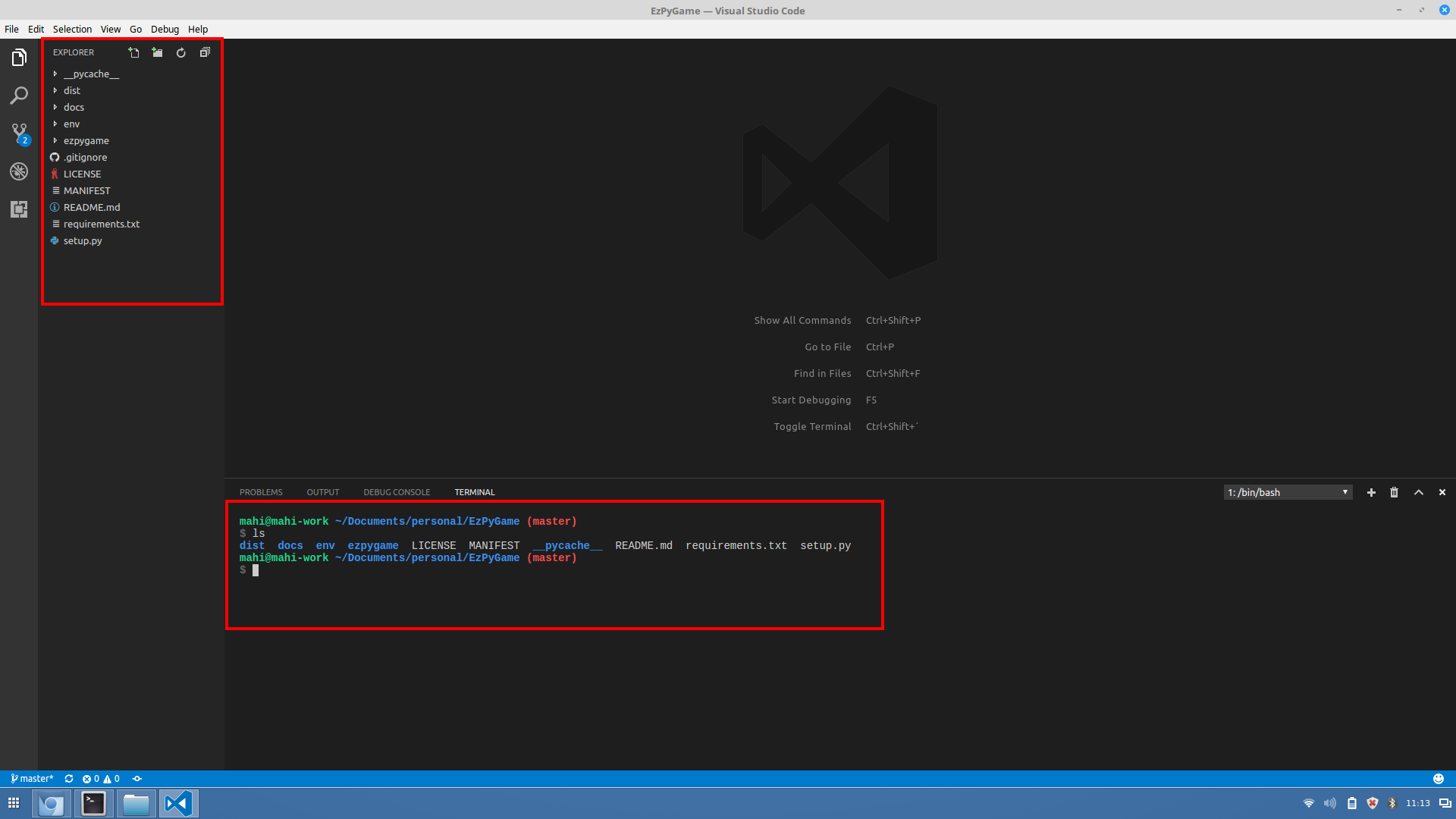
Task: Expand the __pycache__ folder
Action: (131, 74)
